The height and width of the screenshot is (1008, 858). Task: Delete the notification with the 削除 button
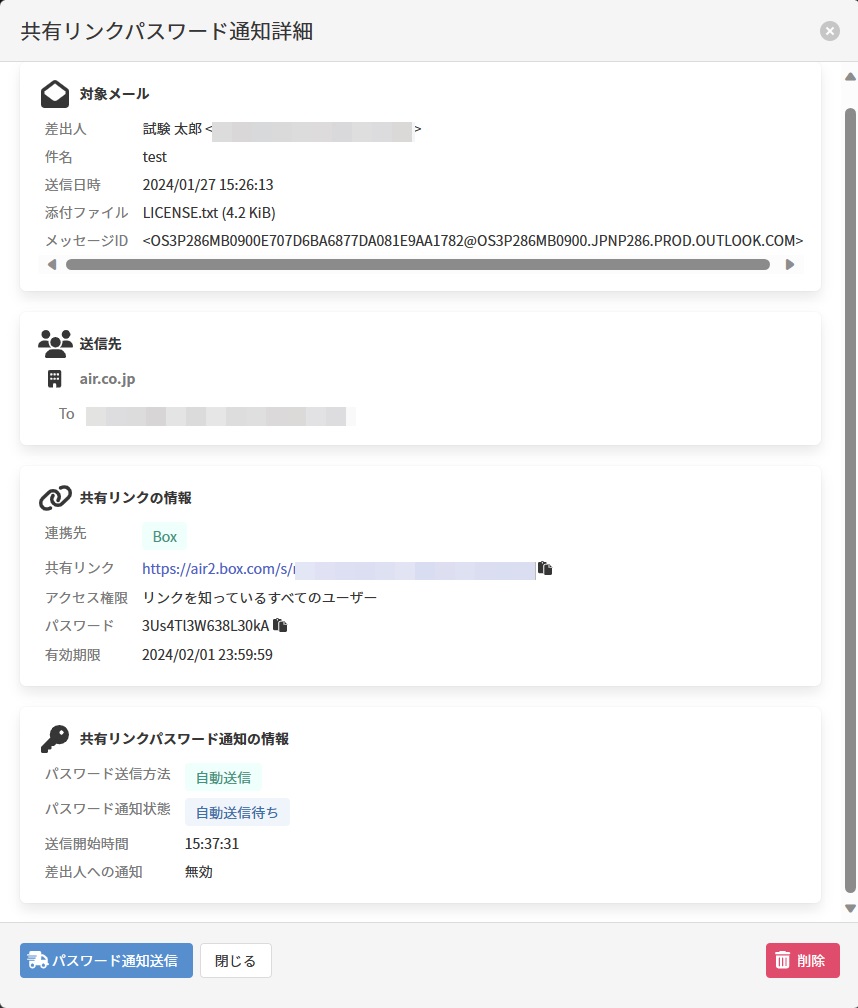(802, 961)
